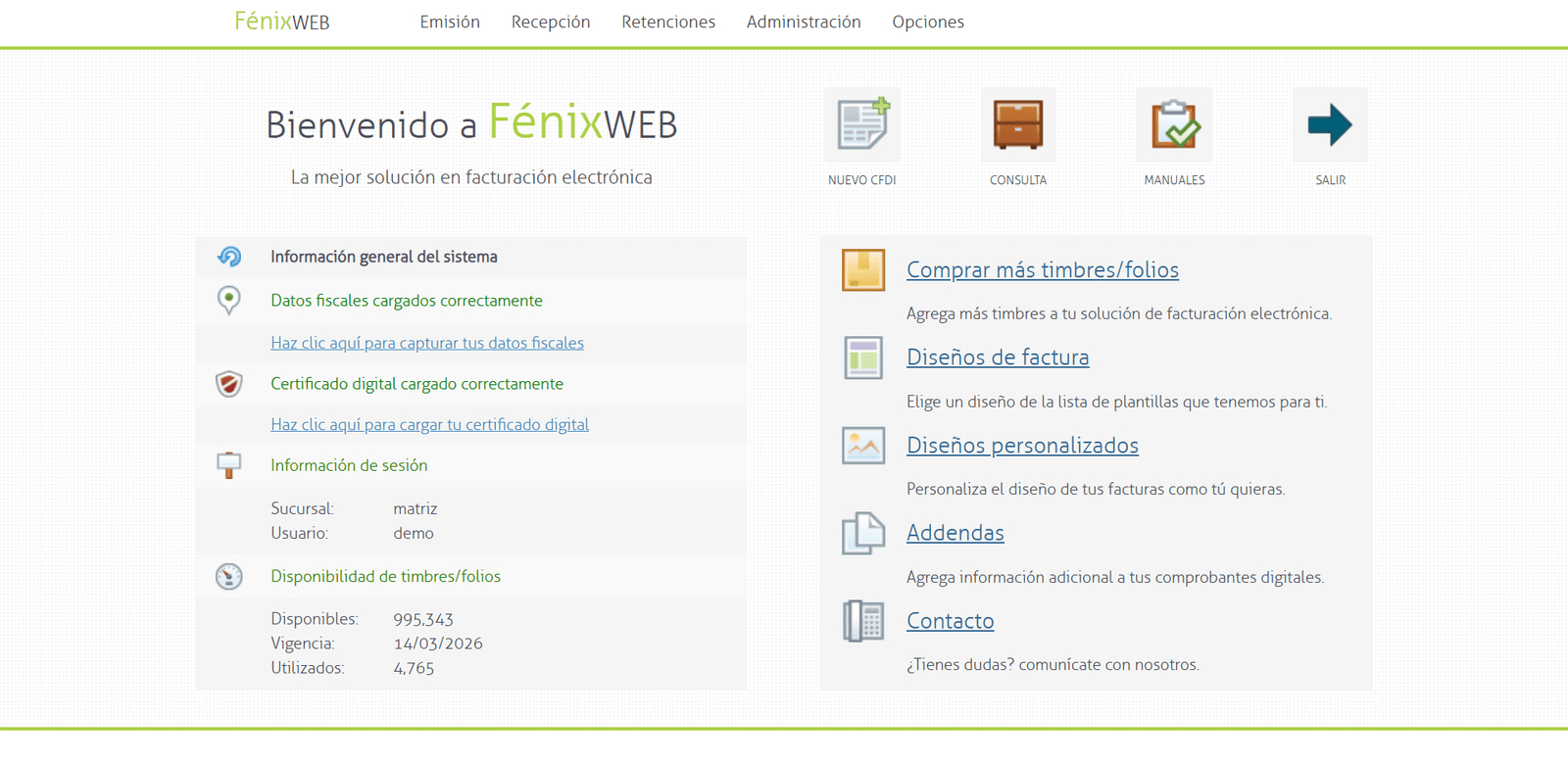This screenshot has width=1568, height=763.
Task: Click the SALIR arrow icon
Action: click(x=1330, y=124)
